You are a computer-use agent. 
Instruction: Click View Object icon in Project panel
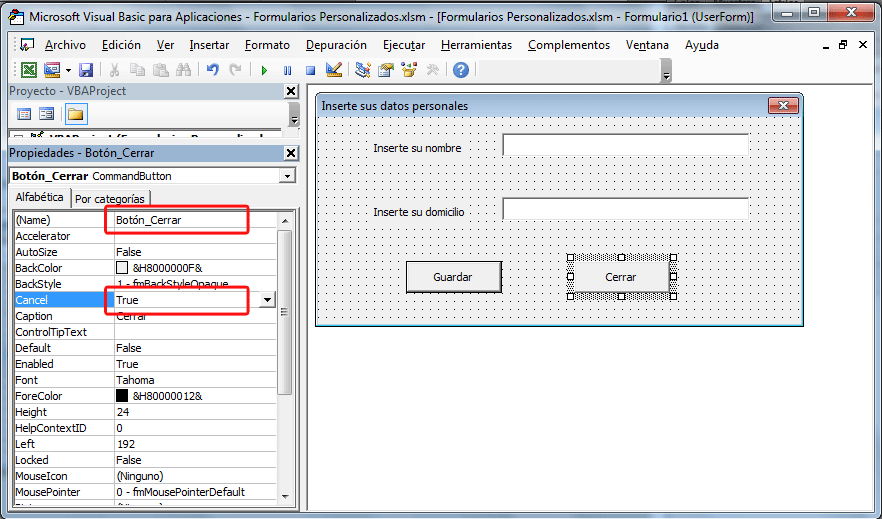click(47, 114)
